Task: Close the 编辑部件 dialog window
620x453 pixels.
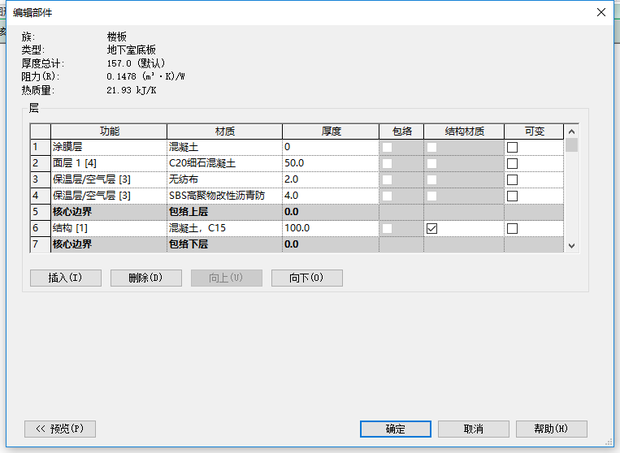Action: pos(600,13)
